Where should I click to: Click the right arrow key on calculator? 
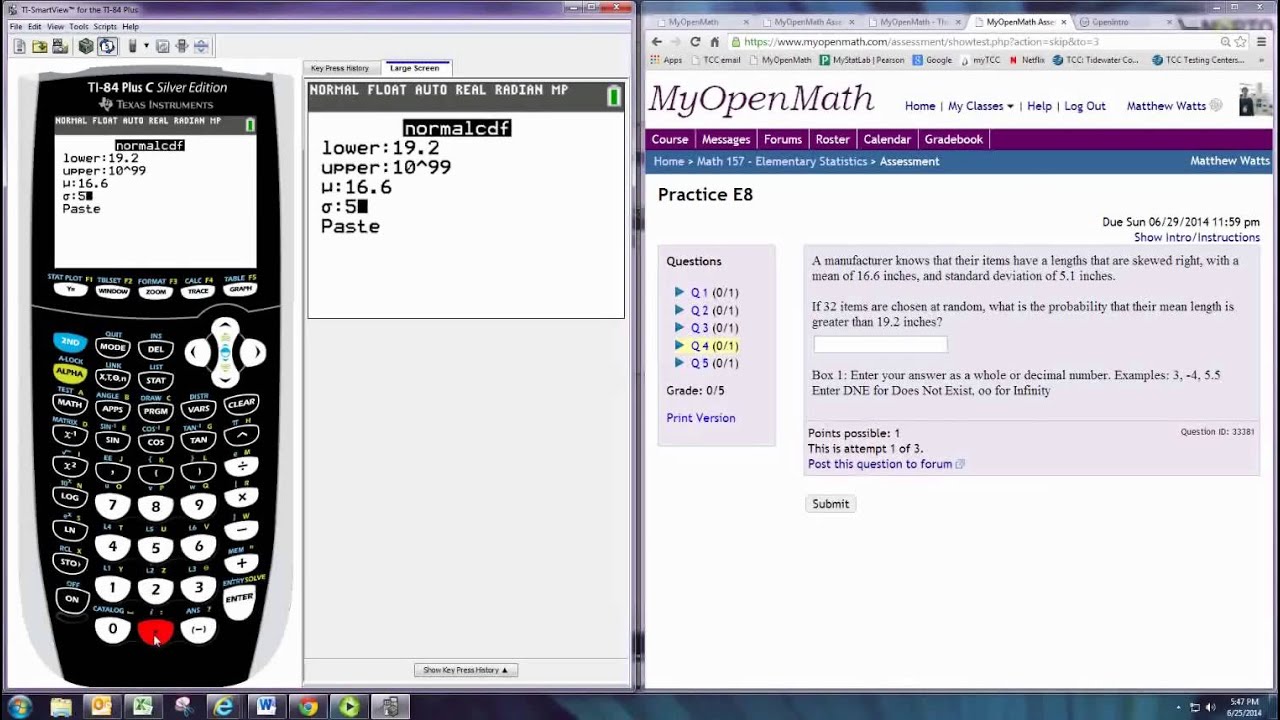[x=254, y=352]
